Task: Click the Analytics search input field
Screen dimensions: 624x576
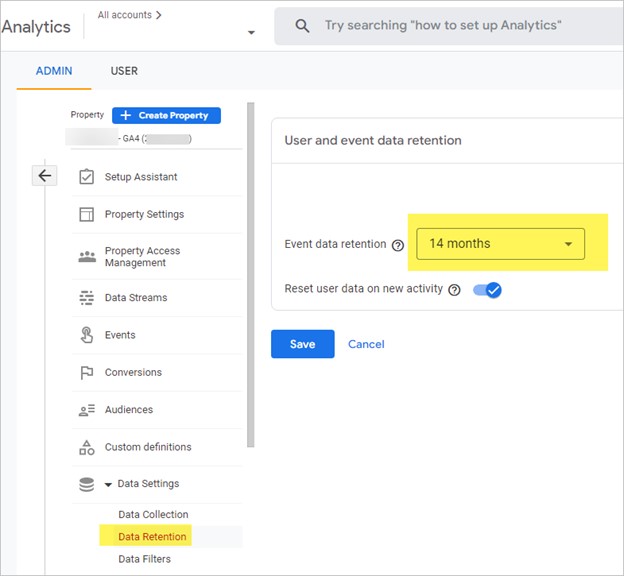Action: 449,26
